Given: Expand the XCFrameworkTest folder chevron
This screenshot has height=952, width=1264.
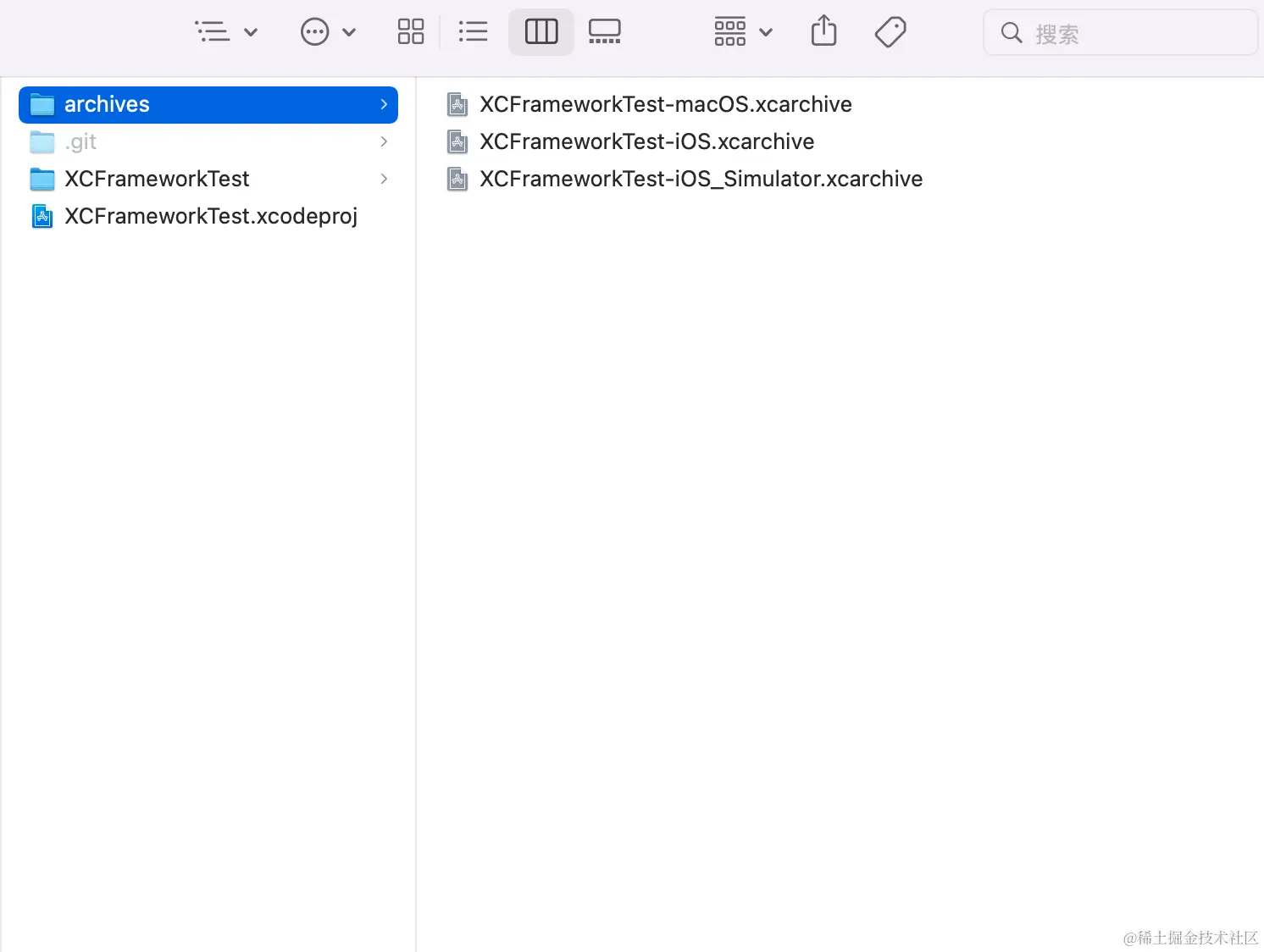Looking at the screenshot, I should point(384,179).
